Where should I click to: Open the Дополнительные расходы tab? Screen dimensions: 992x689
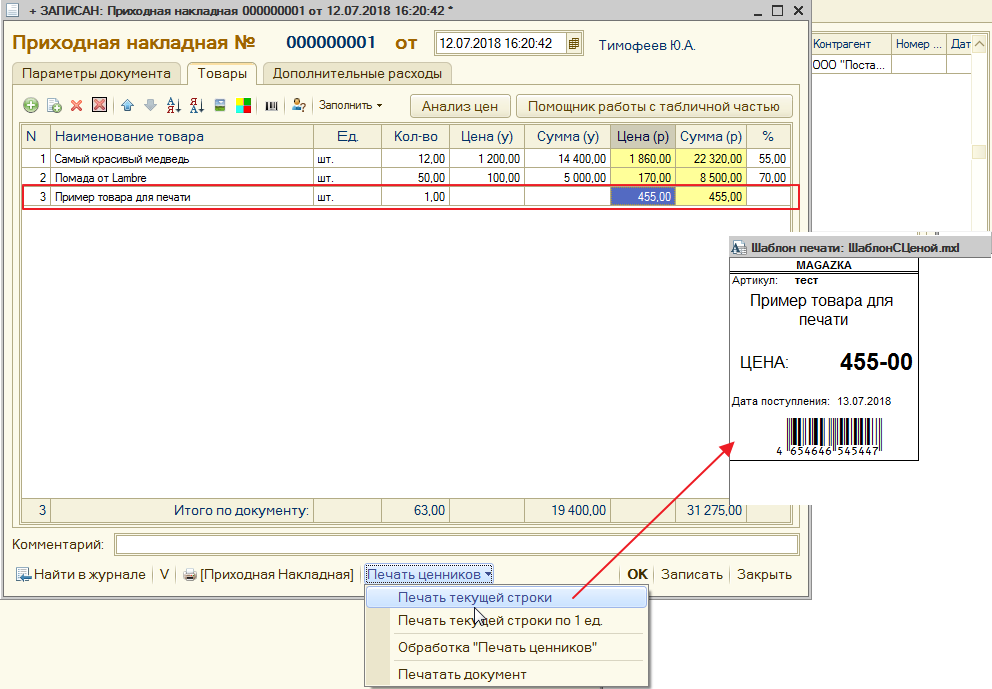pos(357,73)
